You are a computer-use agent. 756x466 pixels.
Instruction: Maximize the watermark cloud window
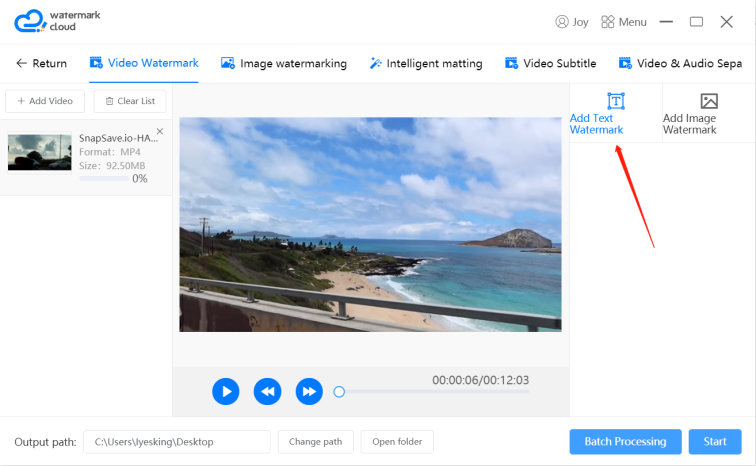[x=696, y=22]
